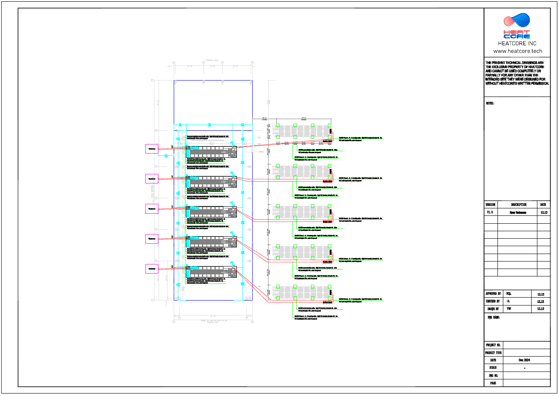Click the Description header of the revision table

tap(517, 205)
